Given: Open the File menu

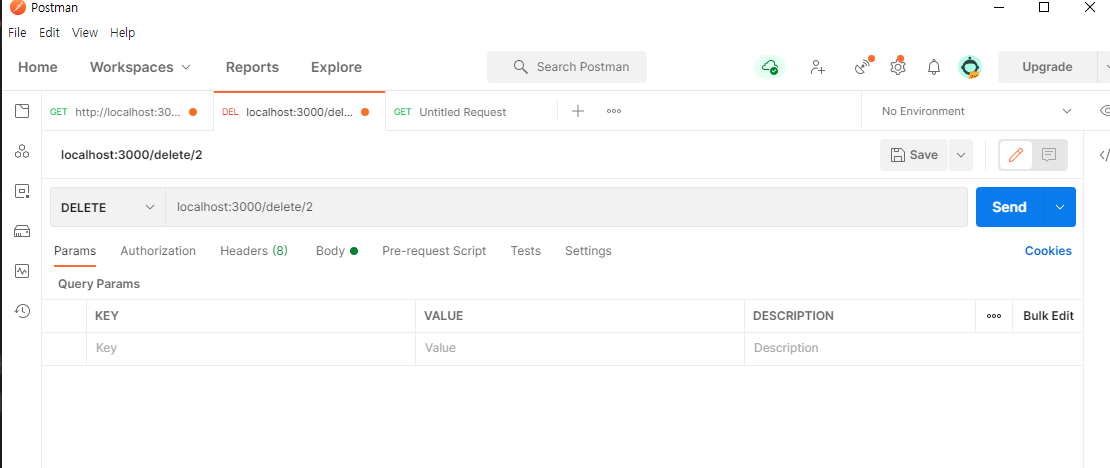Looking at the screenshot, I should [x=17, y=33].
